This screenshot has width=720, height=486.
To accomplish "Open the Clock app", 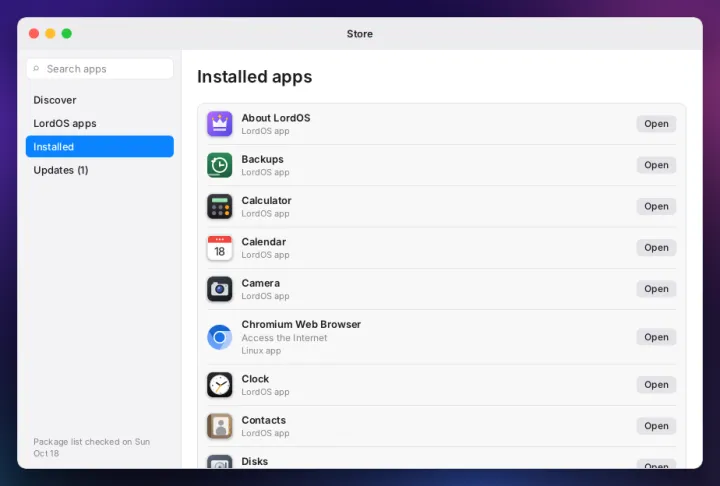I will click(x=656, y=385).
